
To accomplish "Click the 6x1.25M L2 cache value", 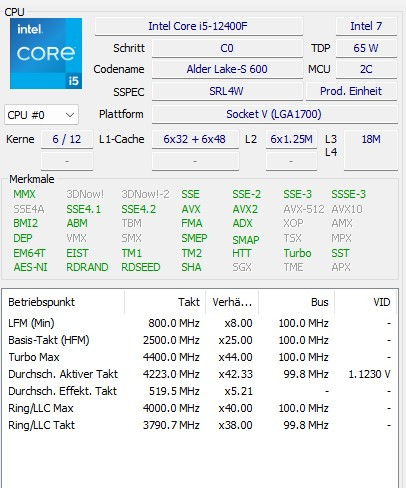I will [x=291, y=139].
